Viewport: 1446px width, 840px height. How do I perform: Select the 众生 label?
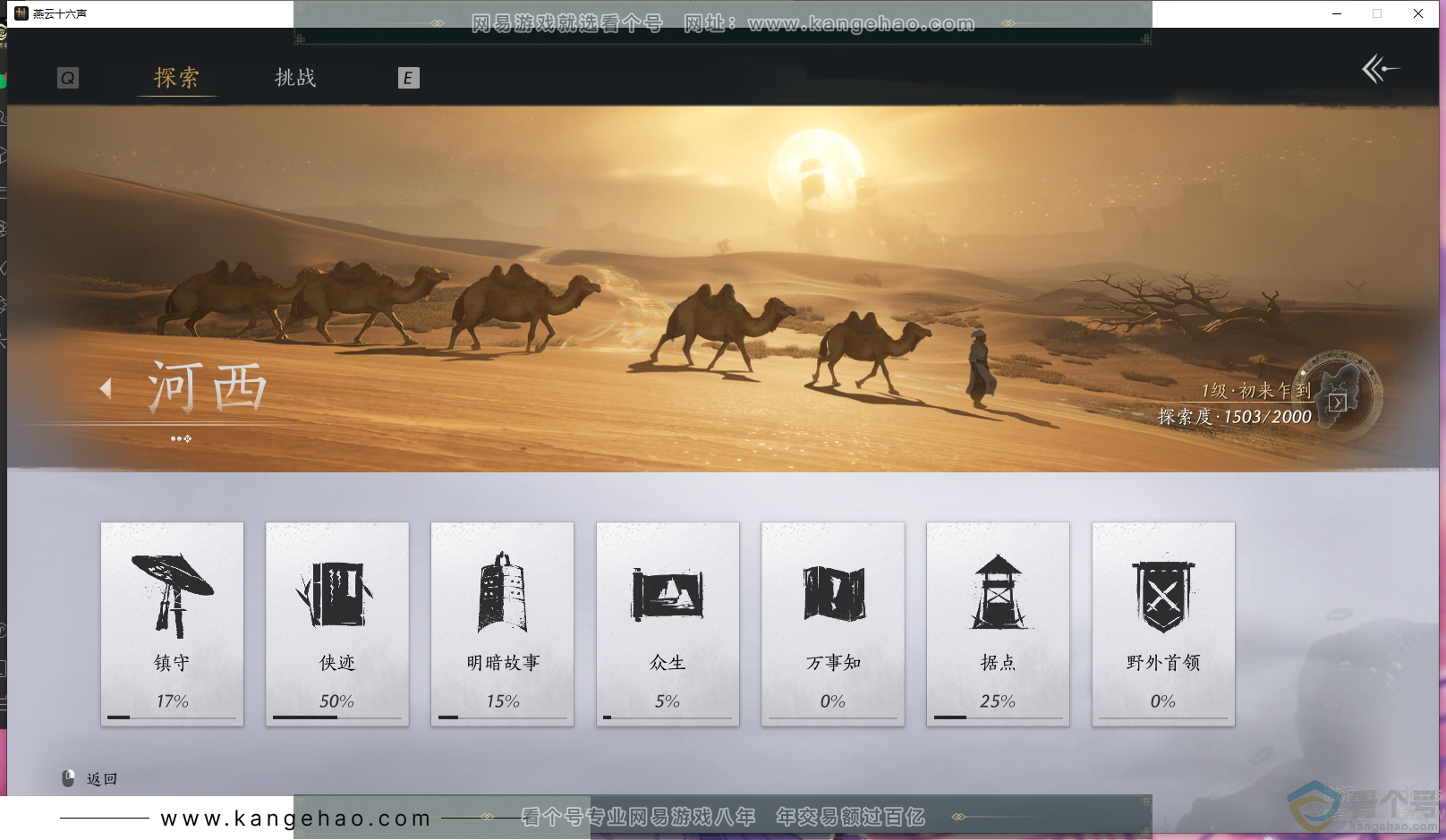[x=668, y=663]
